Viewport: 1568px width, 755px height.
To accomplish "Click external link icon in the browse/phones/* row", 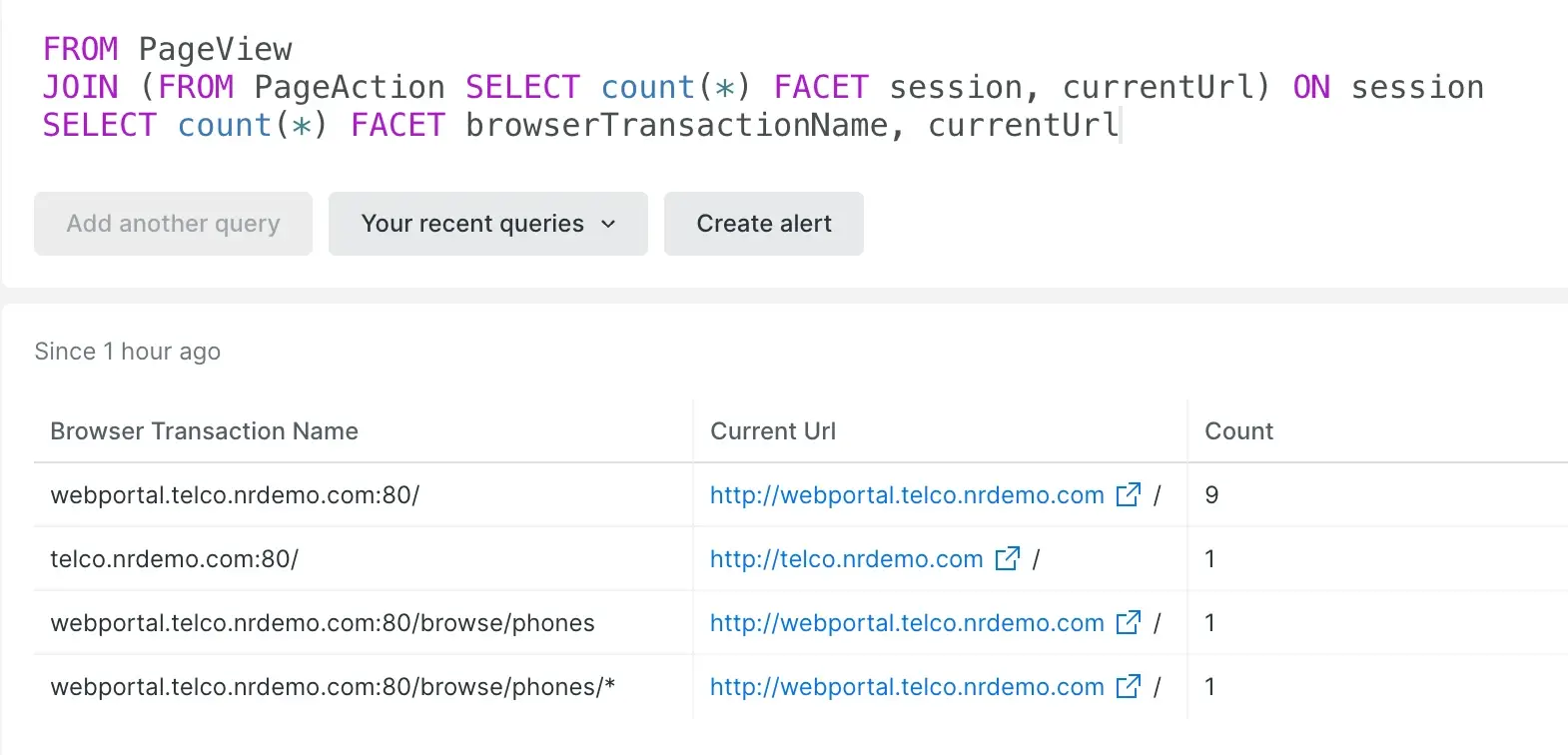I will [1128, 686].
